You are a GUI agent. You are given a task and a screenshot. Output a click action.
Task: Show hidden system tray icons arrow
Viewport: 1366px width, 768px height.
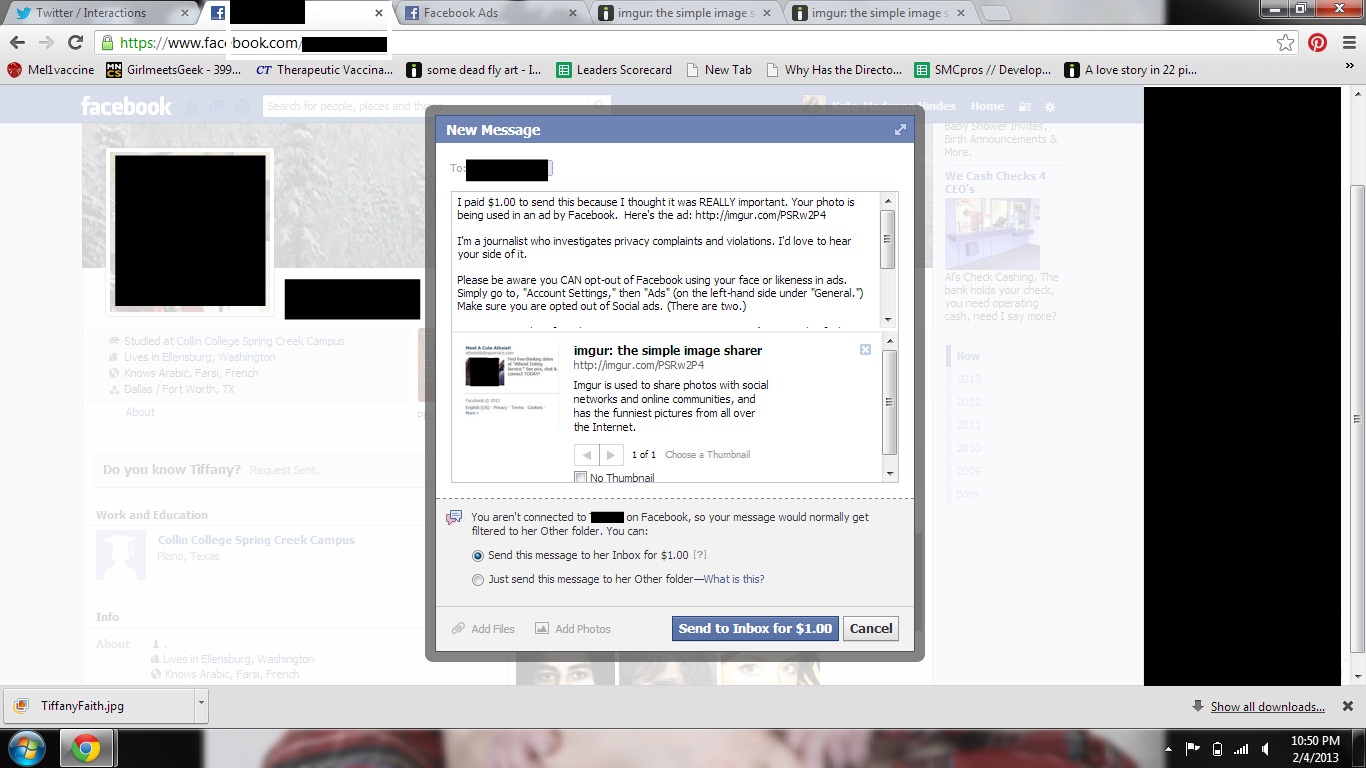pyautogui.click(x=1169, y=749)
